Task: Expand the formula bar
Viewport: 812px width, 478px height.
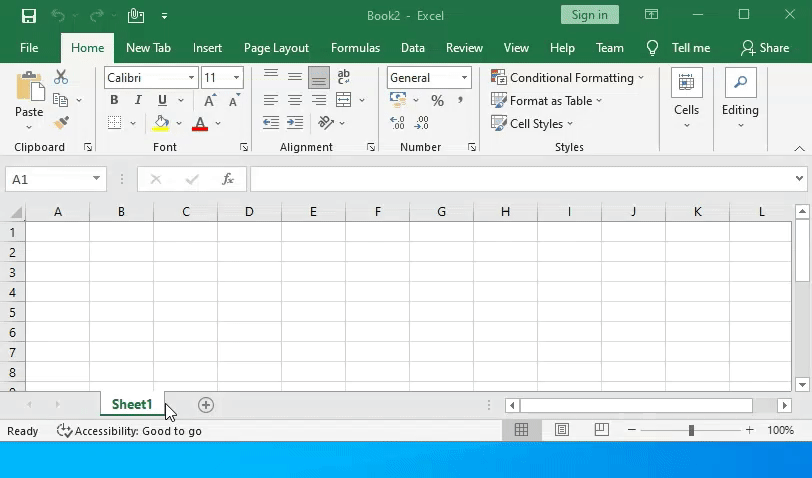Action: point(799,179)
